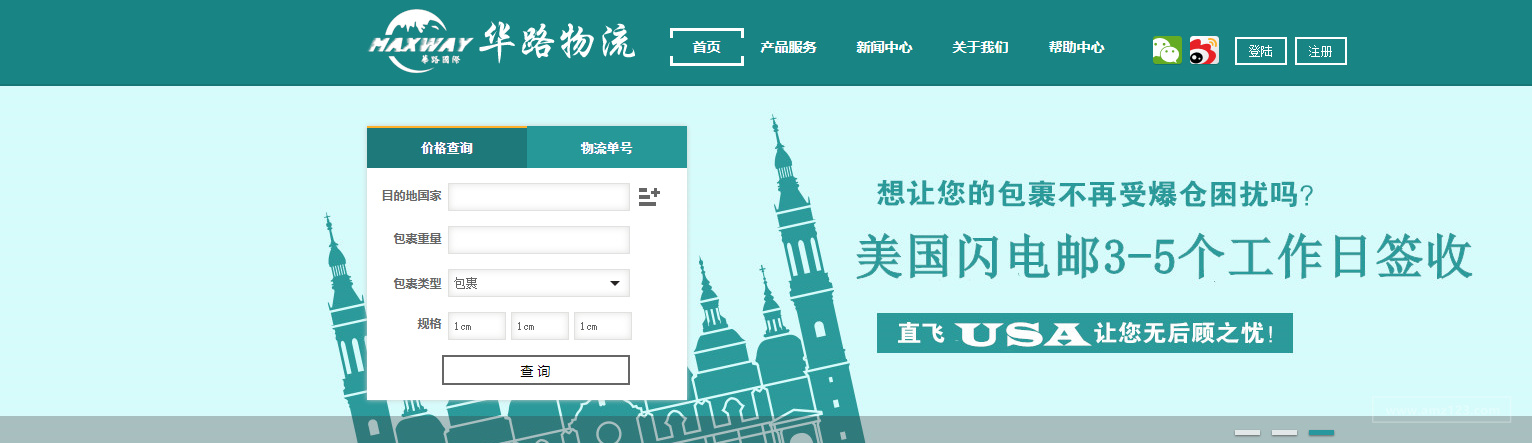Open the Weibo icon link
1532x443 pixels.
(x=1204, y=50)
